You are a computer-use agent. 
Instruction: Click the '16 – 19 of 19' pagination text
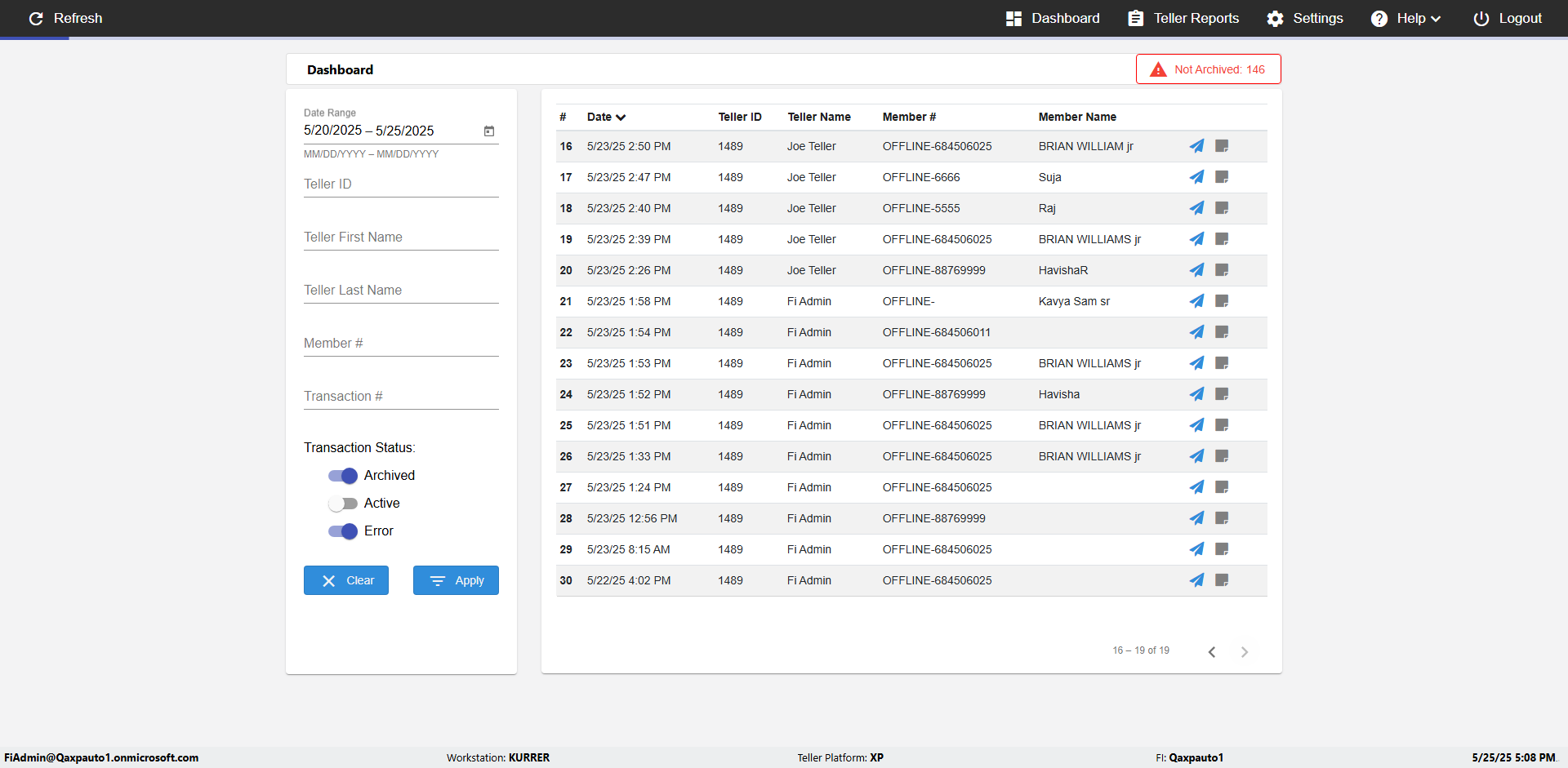(1141, 650)
